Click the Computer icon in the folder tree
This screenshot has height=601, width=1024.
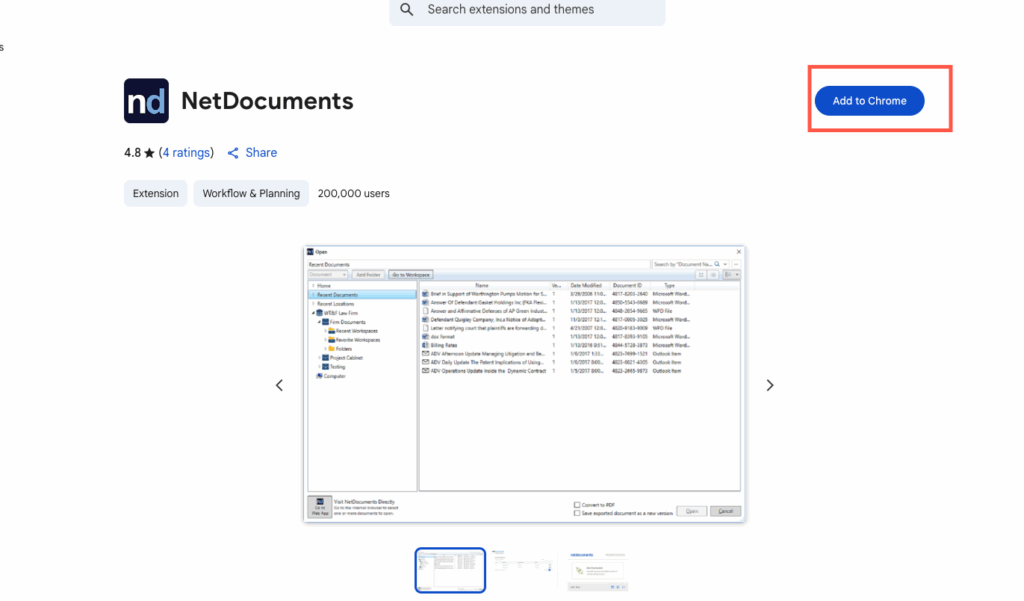[319, 376]
